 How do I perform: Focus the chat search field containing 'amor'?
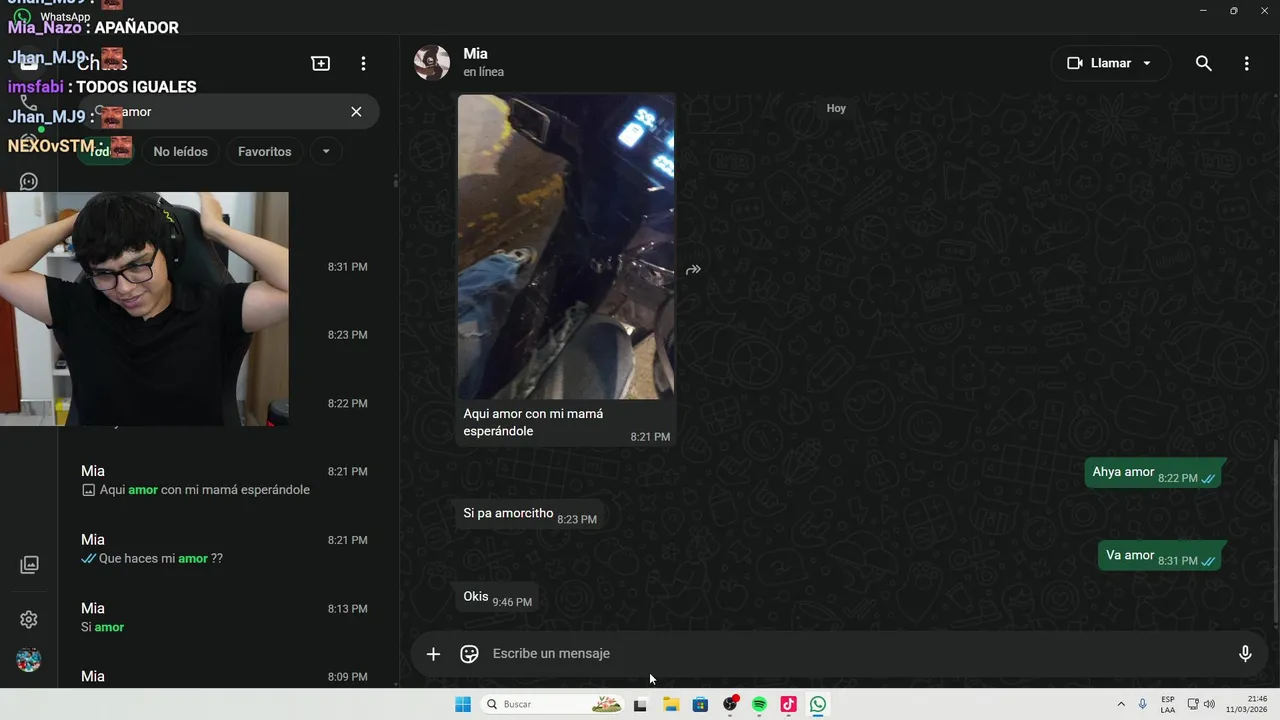point(228,112)
